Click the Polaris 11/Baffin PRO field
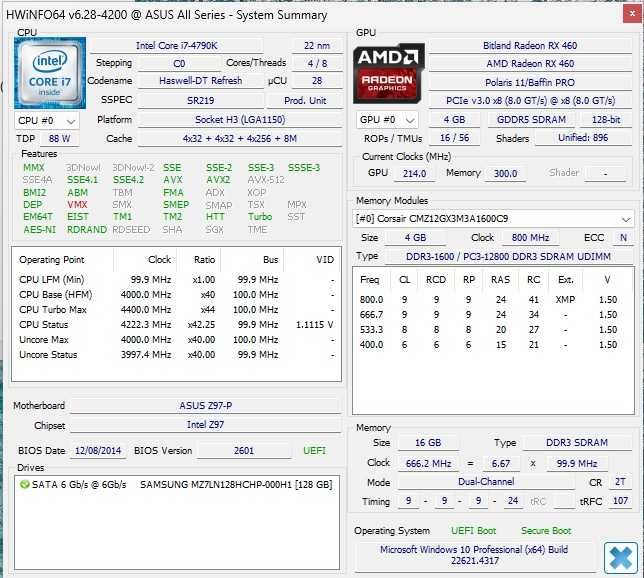Image resolution: width=644 pixels, height=578 pixels. pos(530,83)
